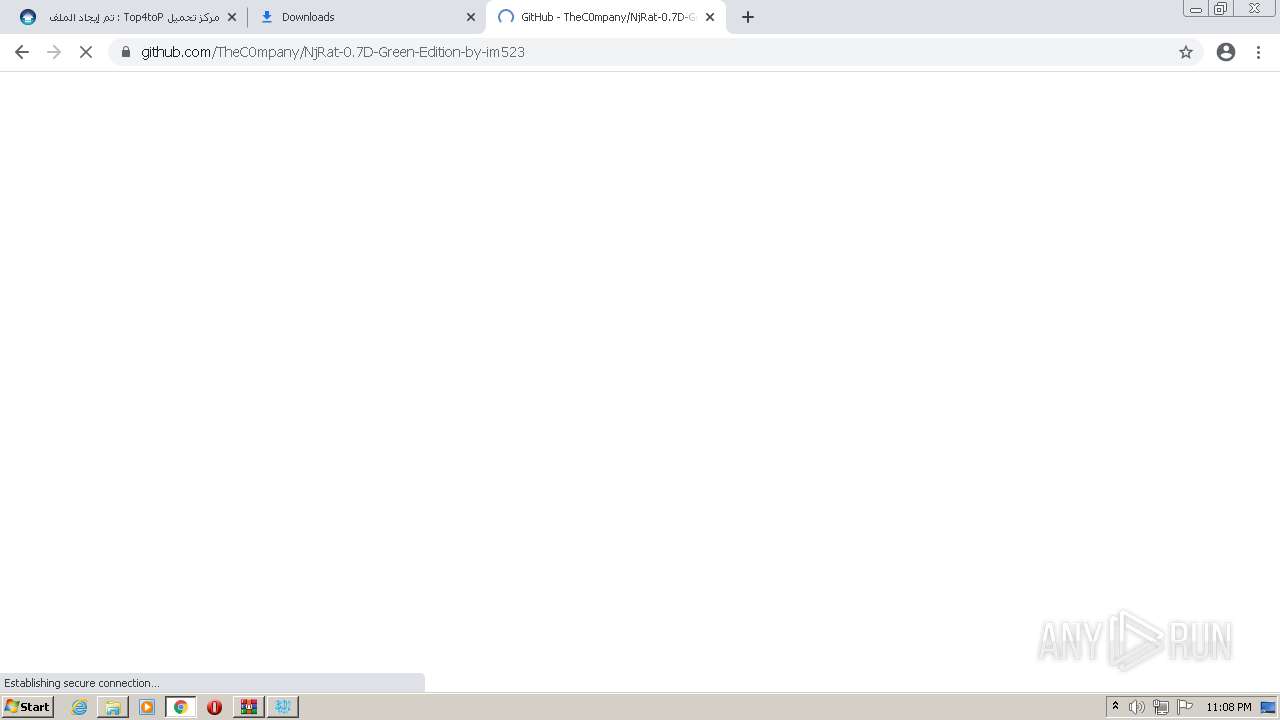View site info via the padlock icon
This screenshot has height=720, width=1280.
coord(126,52)
